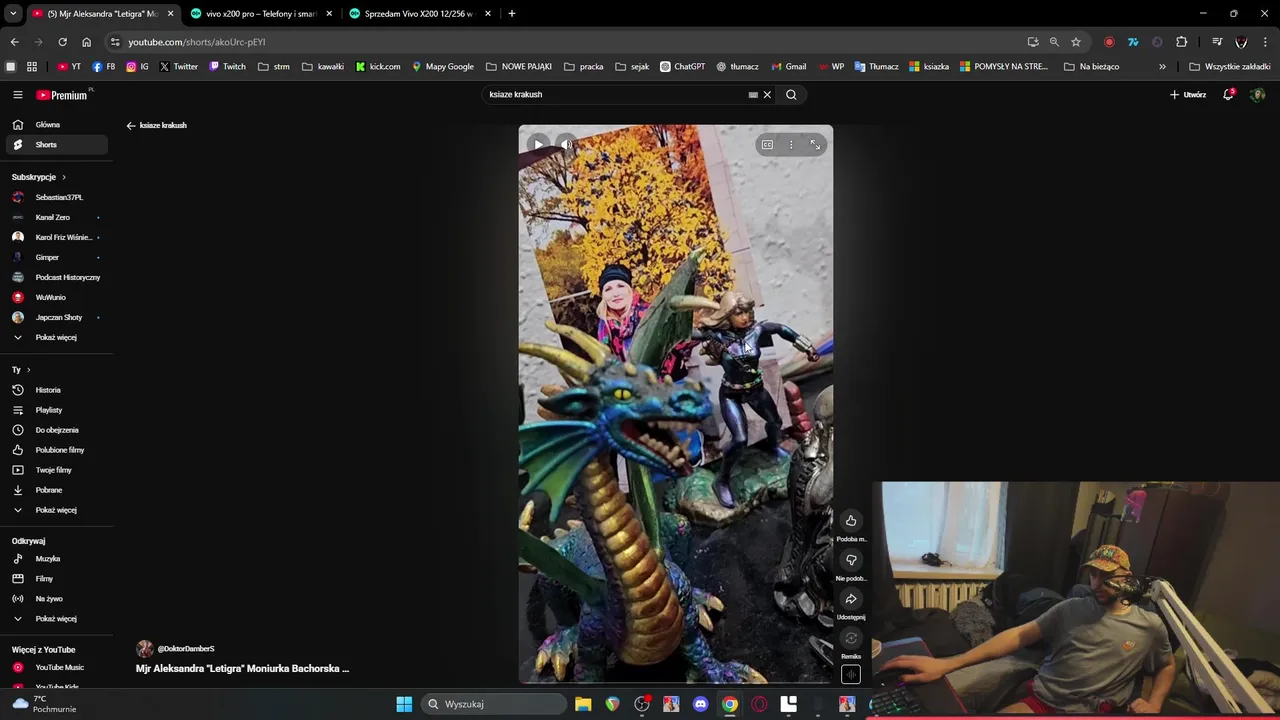
Task: Go back to 'ksiaze krakush' results
Action: point(157,126)
